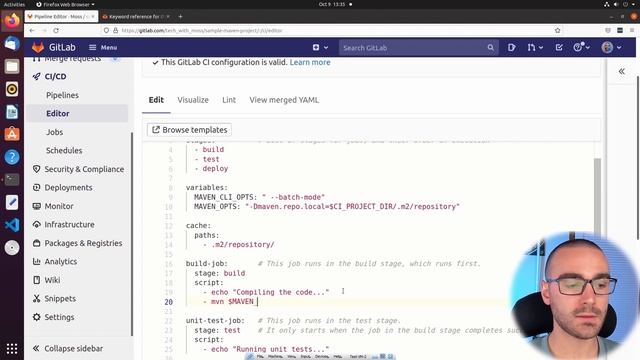Open the CI/CD sidebar section
Screen dimensions: 640x360
pyautogui.click(x=56, y=76)
